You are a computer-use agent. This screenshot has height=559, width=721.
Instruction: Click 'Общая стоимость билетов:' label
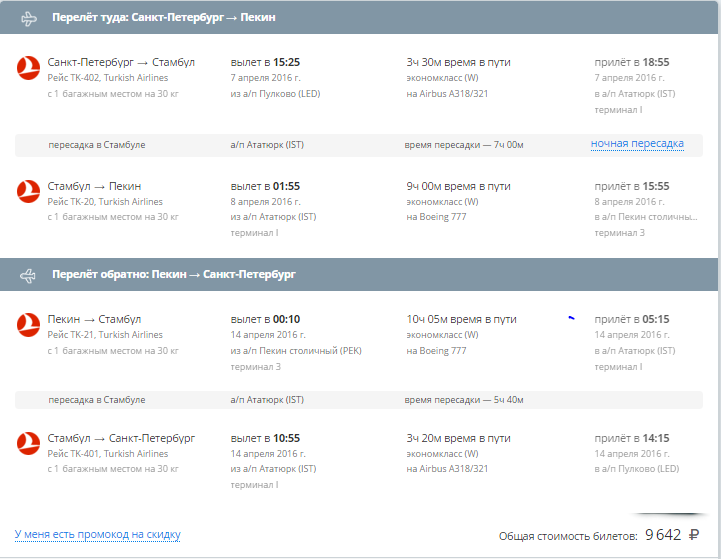click(568, 536)
